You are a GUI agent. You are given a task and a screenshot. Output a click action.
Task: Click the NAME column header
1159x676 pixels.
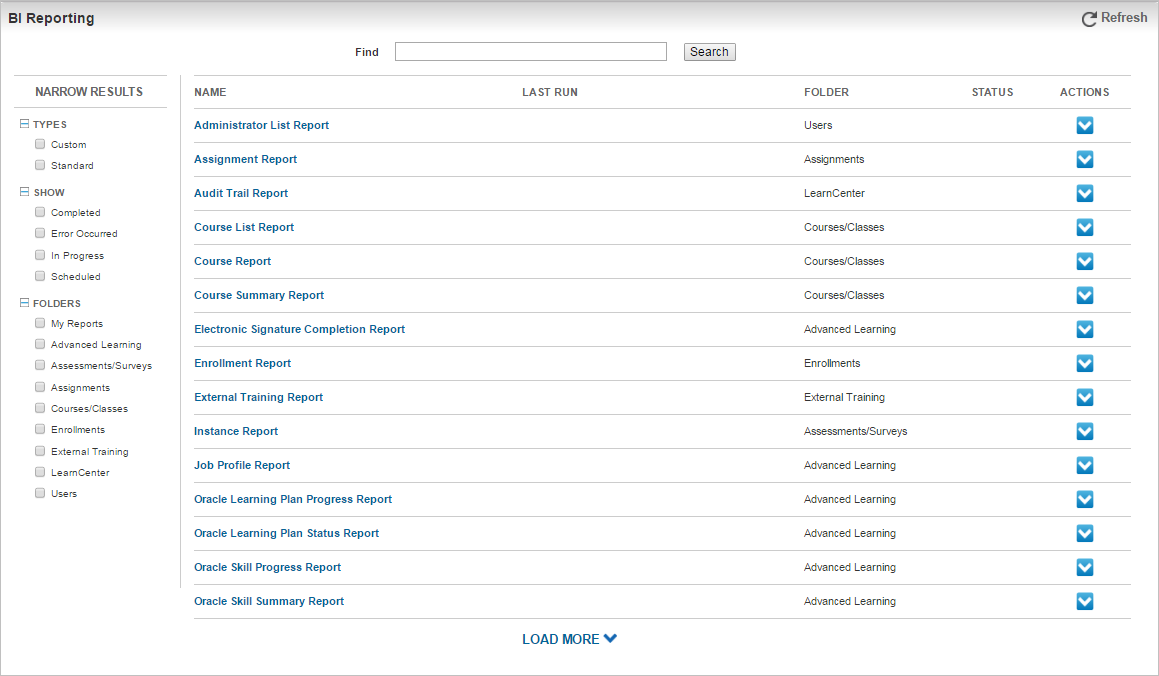[210, 92]
